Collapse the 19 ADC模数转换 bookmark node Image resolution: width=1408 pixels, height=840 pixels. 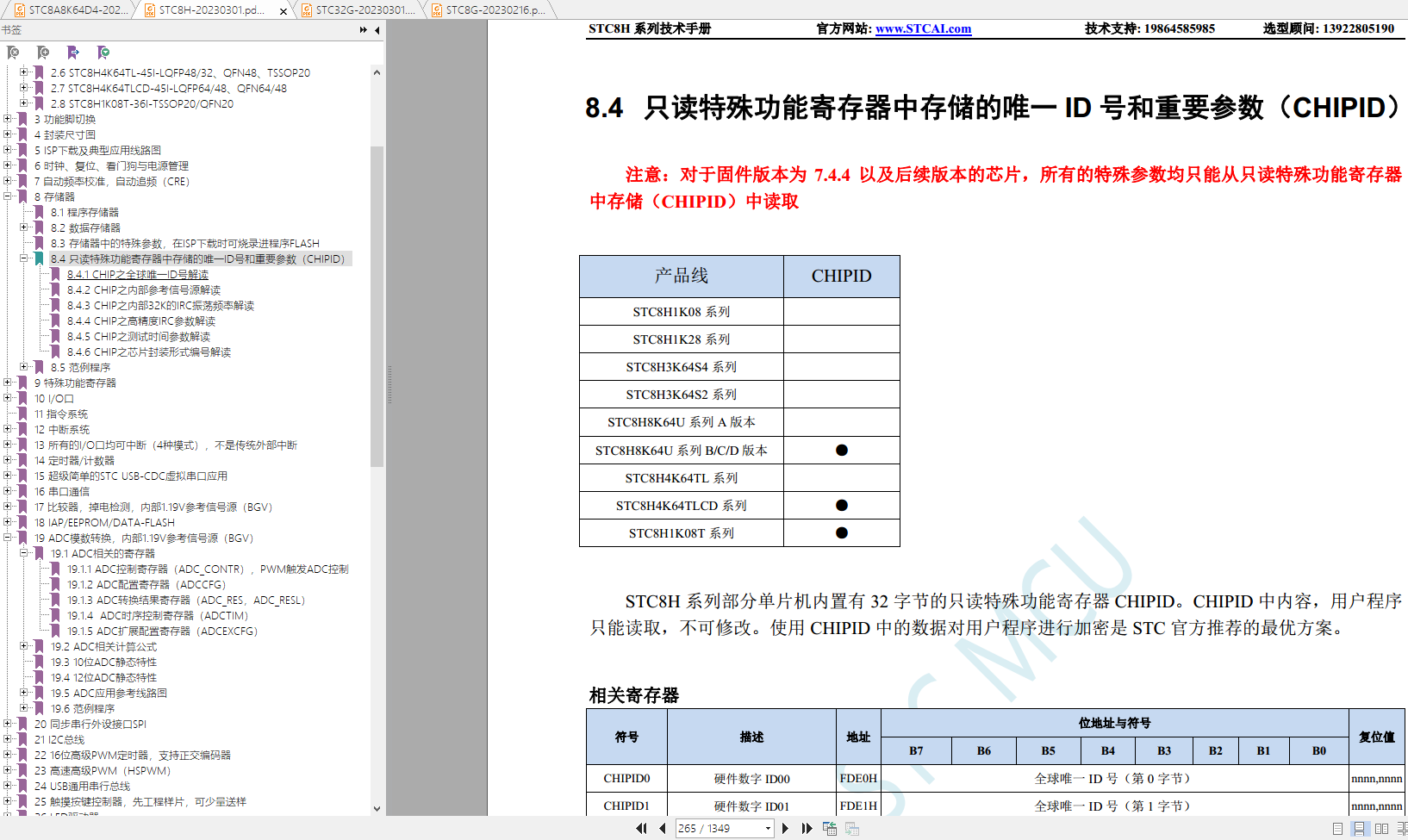click(8, 538)
